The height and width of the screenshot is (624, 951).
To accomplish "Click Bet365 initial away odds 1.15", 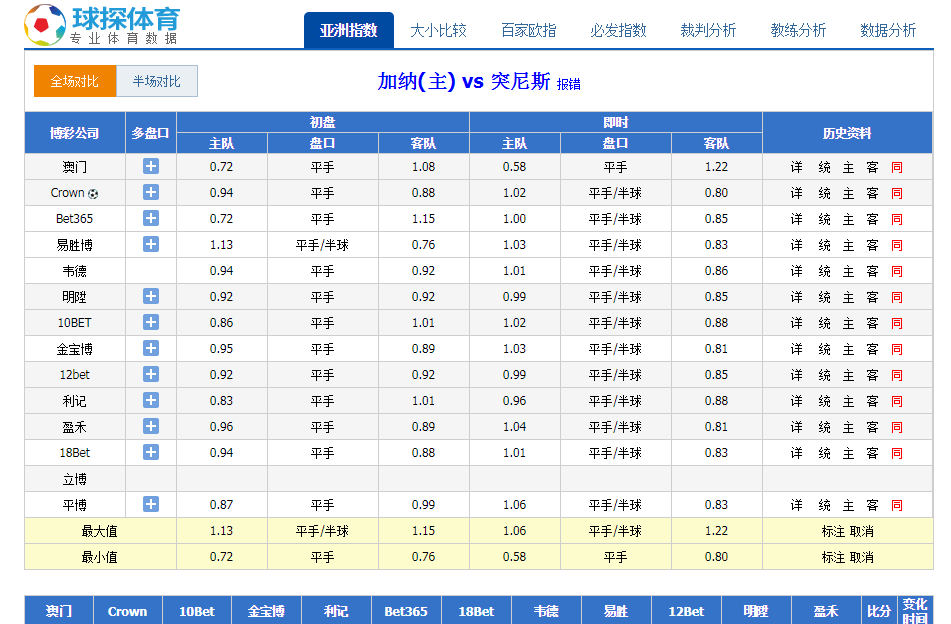I will click(x=423, y=219).
